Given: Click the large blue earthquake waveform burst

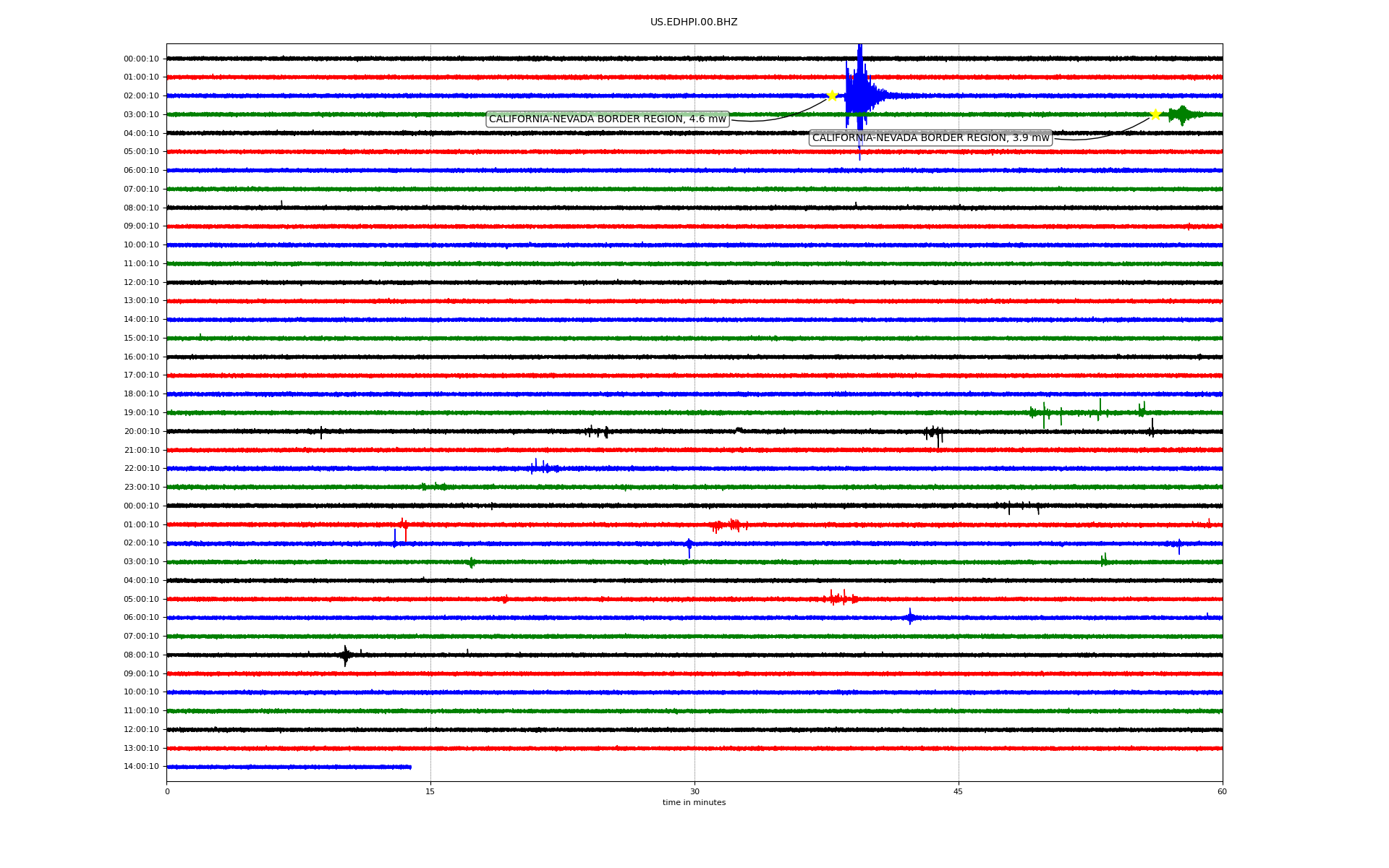Looking at the screenshot, I should coord(859,95).
